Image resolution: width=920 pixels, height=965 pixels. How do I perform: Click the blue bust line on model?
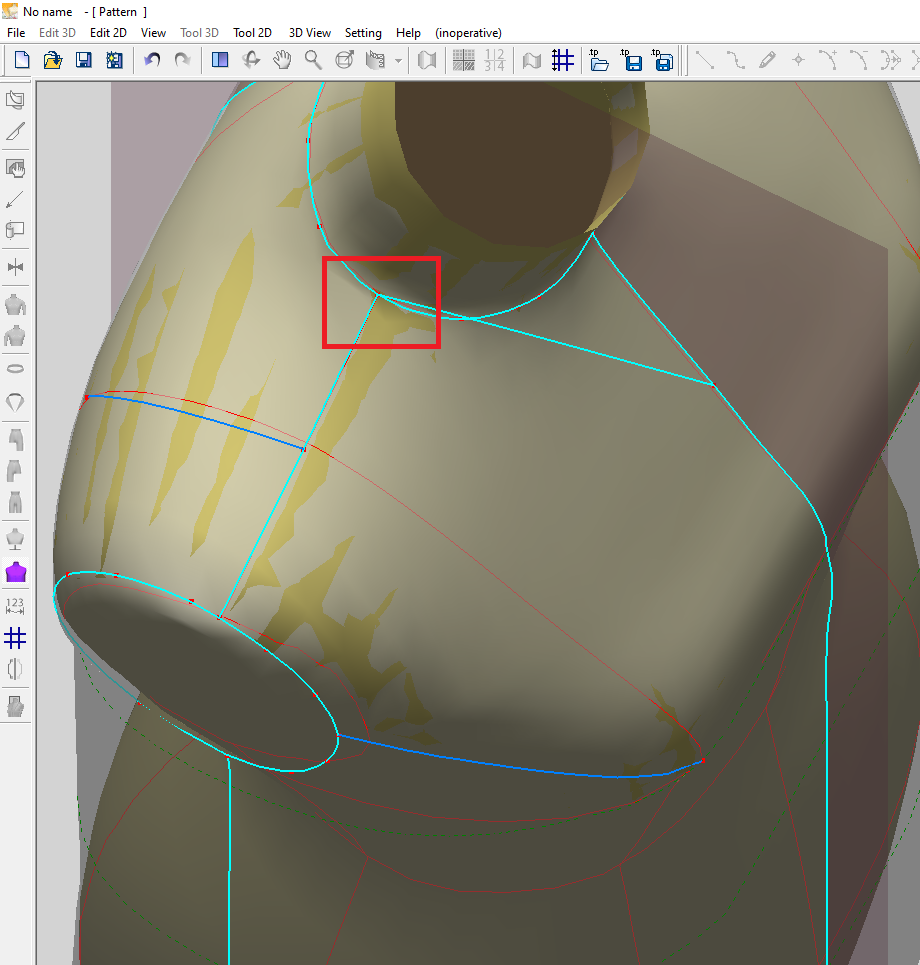click(x=197, y=416)
